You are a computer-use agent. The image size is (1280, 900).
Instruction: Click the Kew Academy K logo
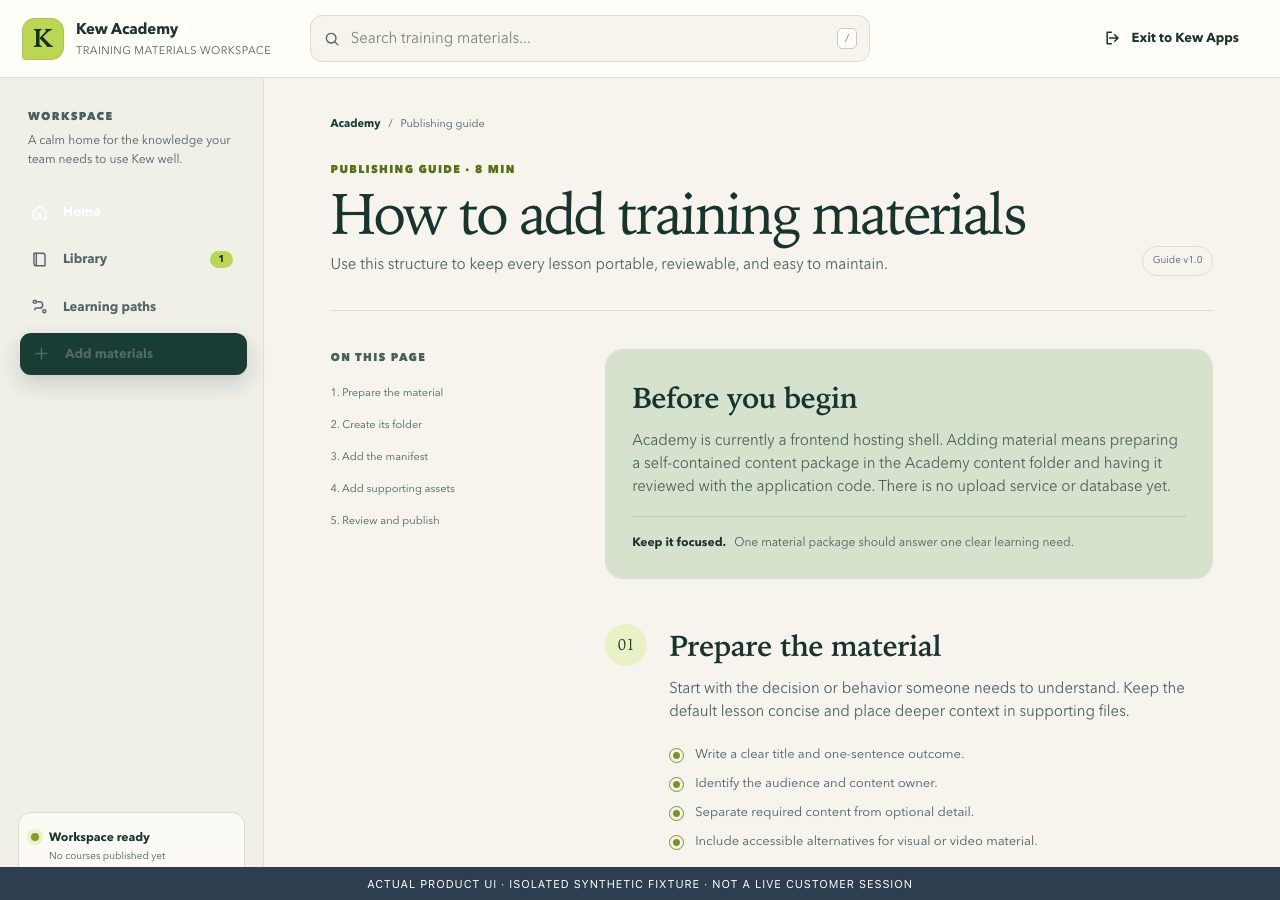coord(43,39)
